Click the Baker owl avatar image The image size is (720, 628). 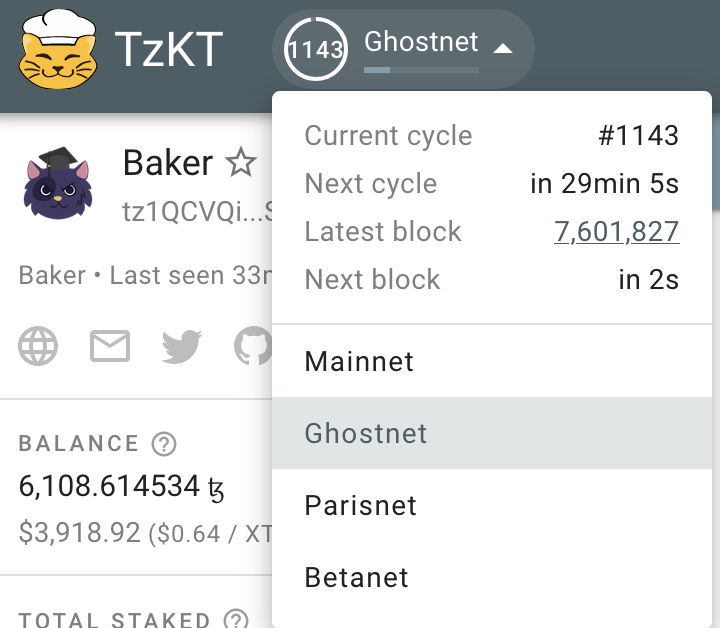(x=57, y=182)
